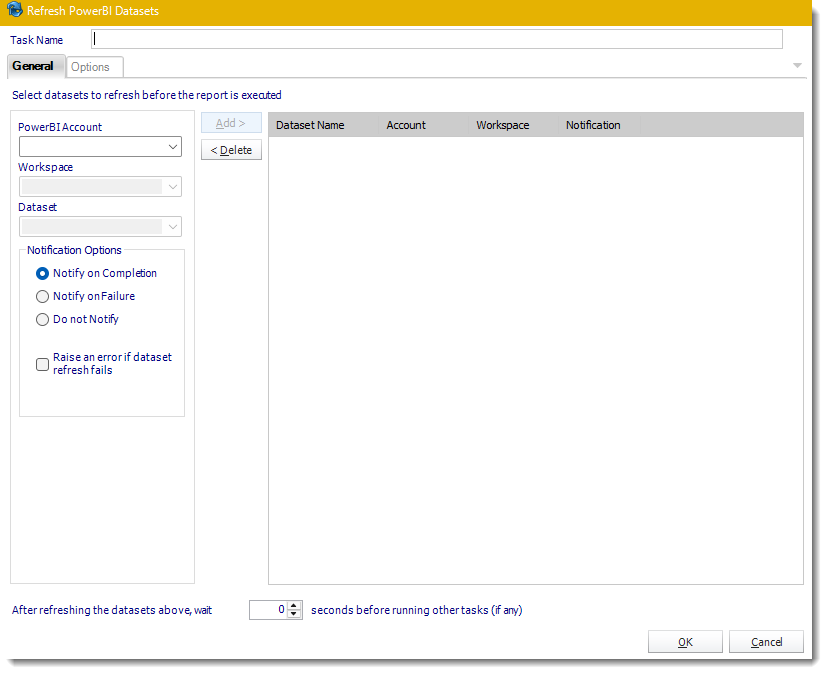Increase wait seconds with the up arrow

pyautogui.click(x=294, y=605)
